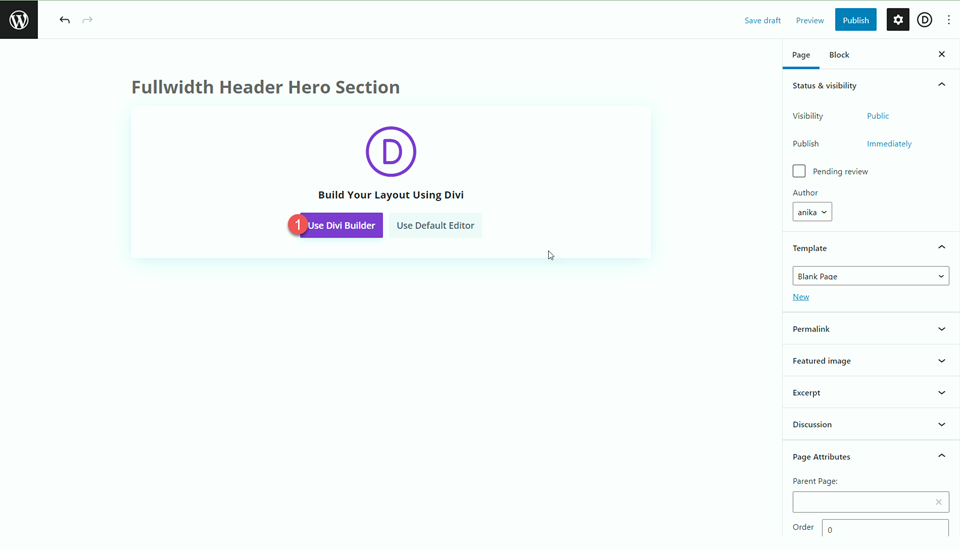Switch to the Page tab
The height and width of the screenshot is (551, 960).
click(x=801, y=54)
